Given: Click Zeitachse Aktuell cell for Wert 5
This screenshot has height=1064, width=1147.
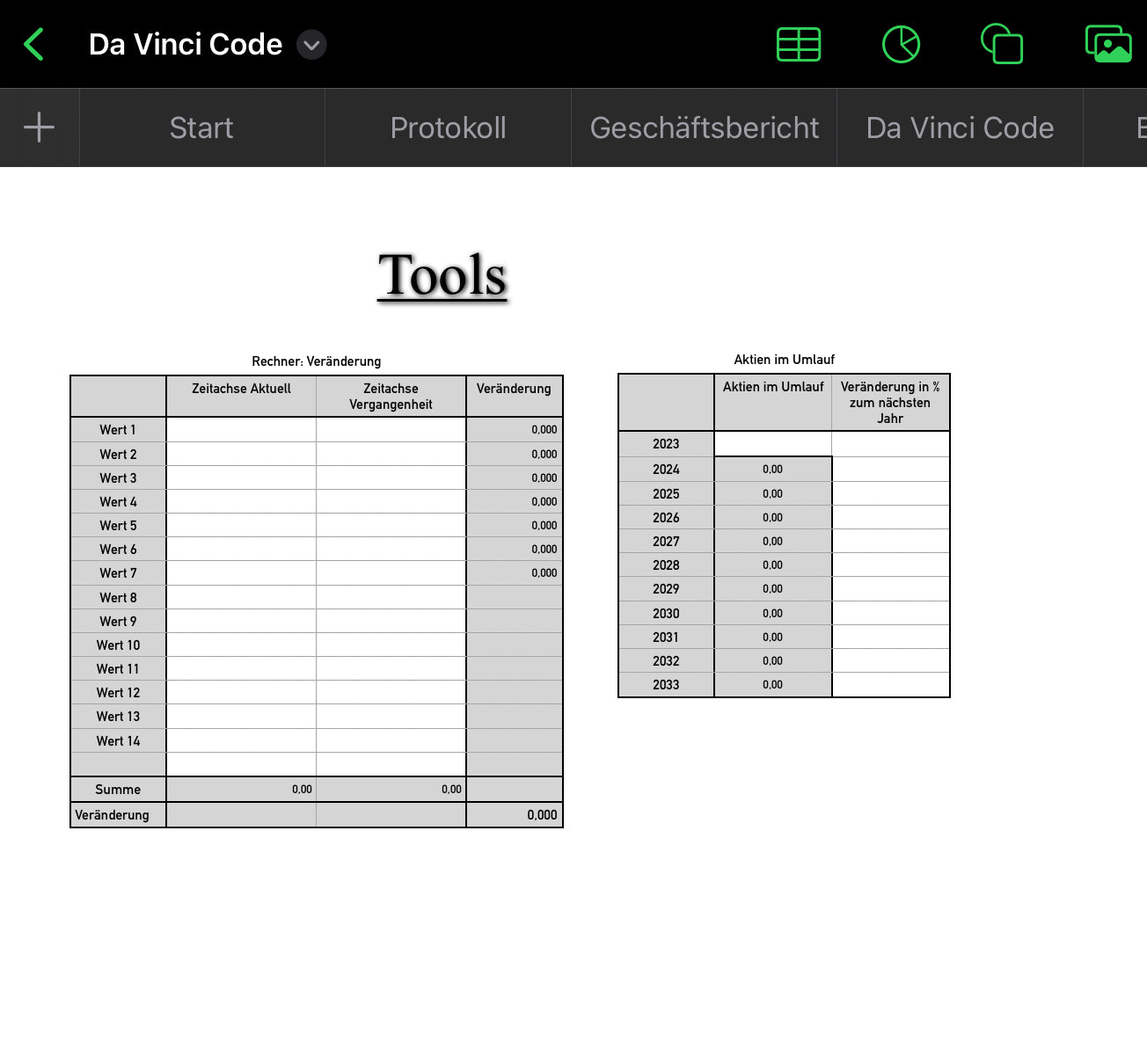Looking at the screenshot, I should (x=241, y=526).
